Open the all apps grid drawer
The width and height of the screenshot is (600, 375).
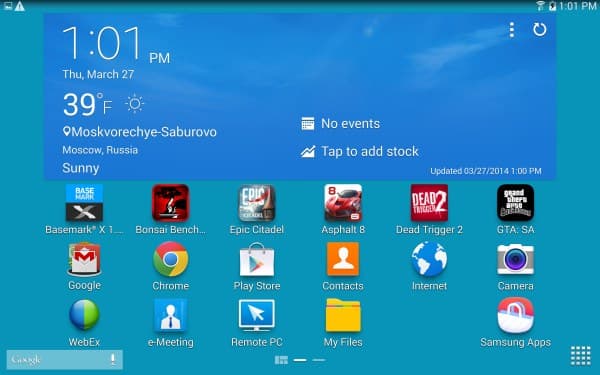pos(580,355)
